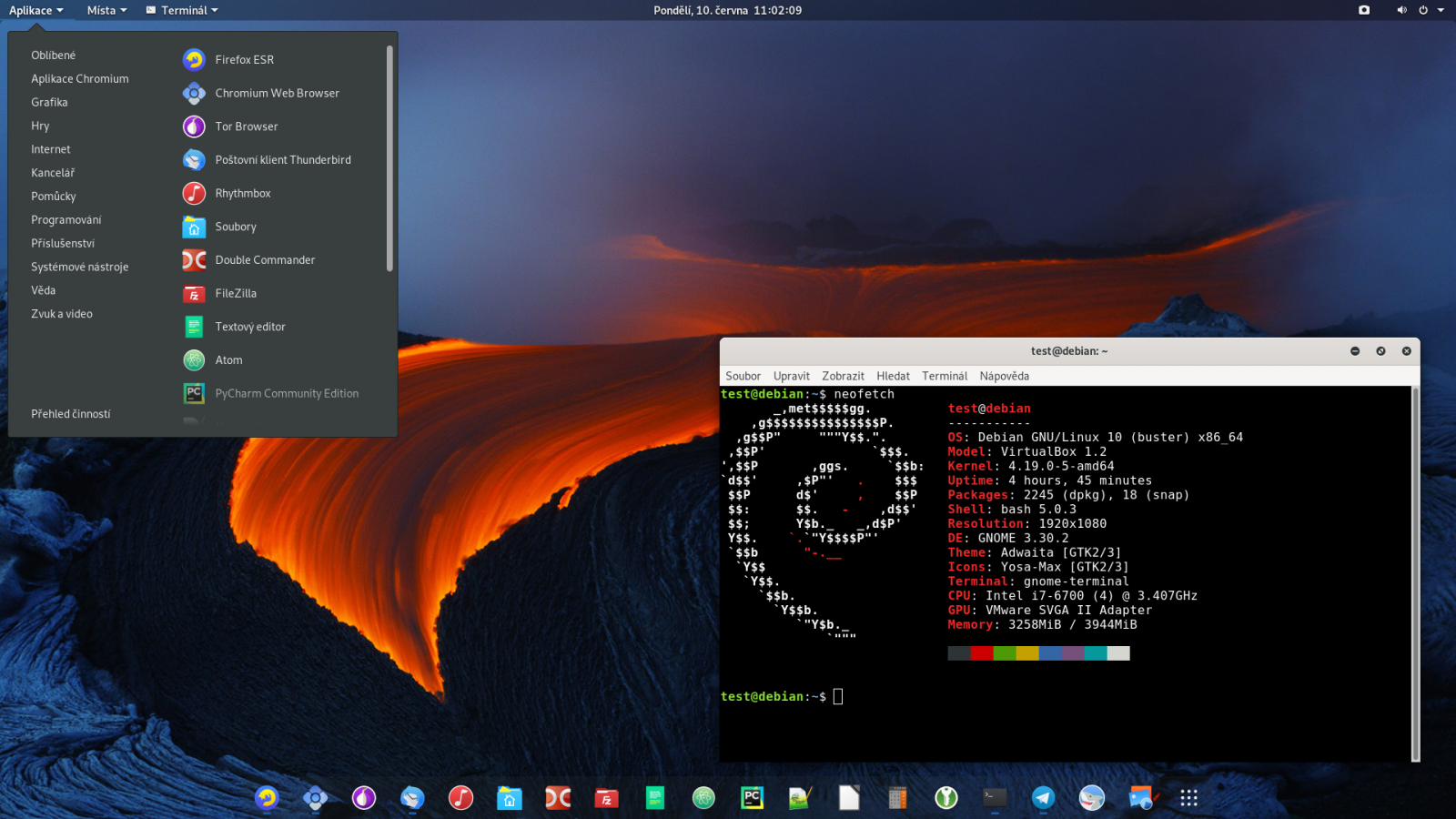Viewport: 1456px width, 819px height.
Task: Click the screenshot camera icon in top bar
Action: (x=1364, y=10)
